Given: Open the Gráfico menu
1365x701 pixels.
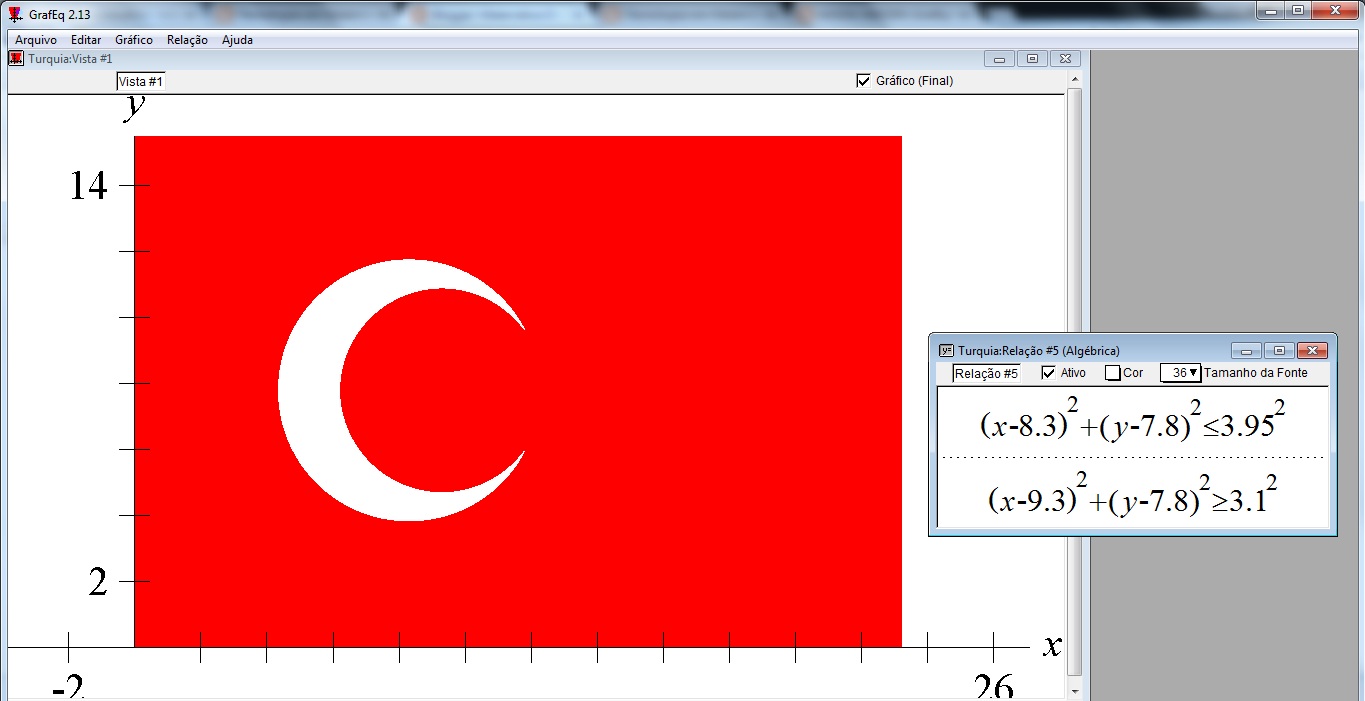Looking at the screenshot, I should [x=134, y=40].
